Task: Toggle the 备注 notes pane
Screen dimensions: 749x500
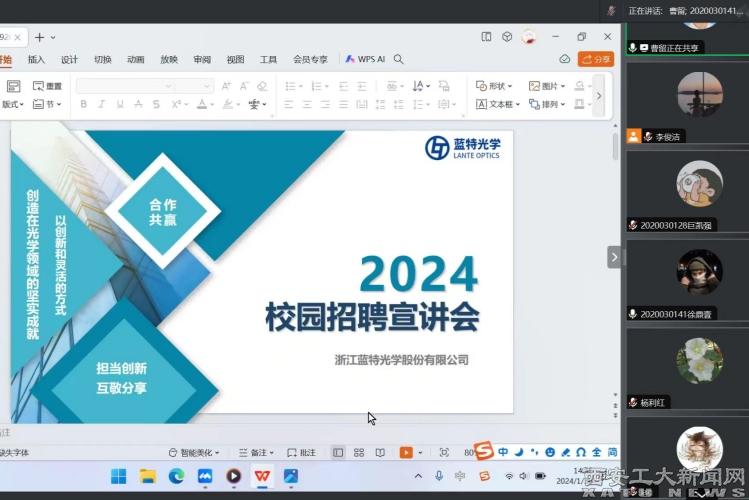Action: tap(257, 453)
